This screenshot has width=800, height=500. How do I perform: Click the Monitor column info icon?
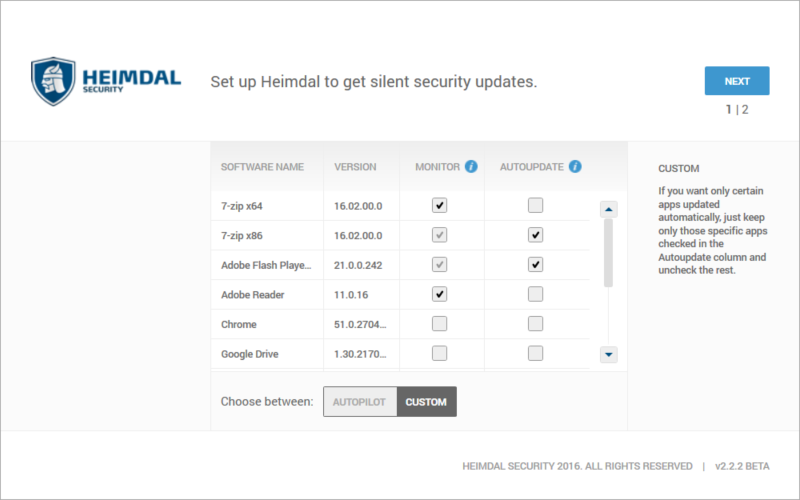471,166
